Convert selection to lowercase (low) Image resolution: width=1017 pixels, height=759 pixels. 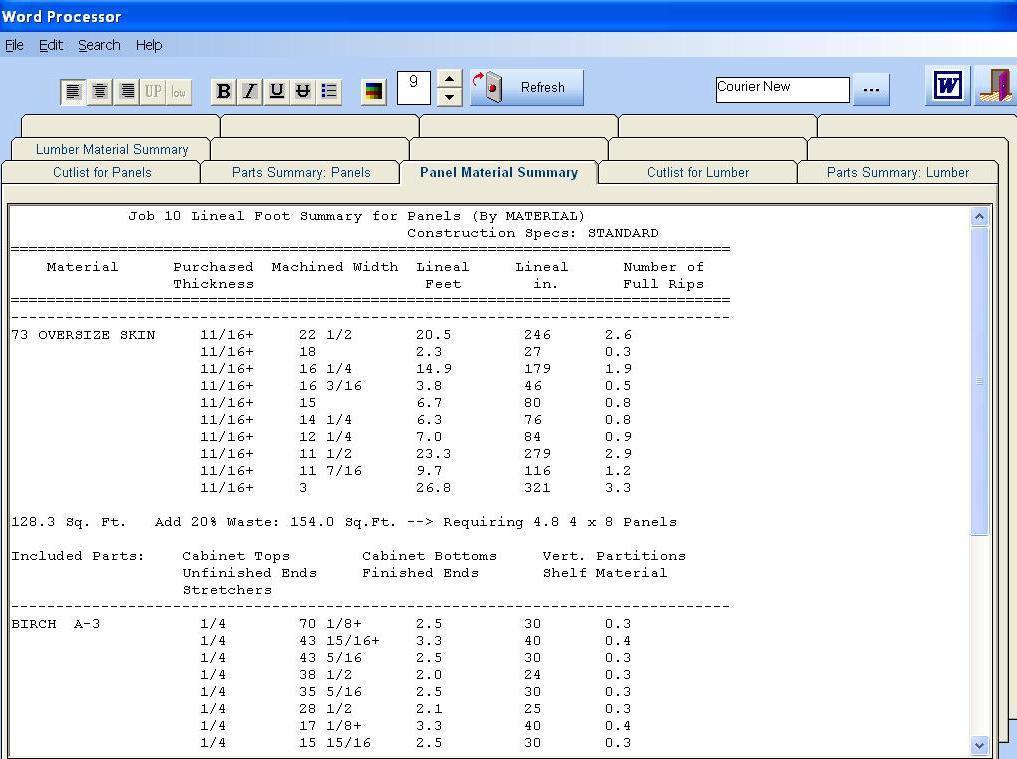point(179,91)
